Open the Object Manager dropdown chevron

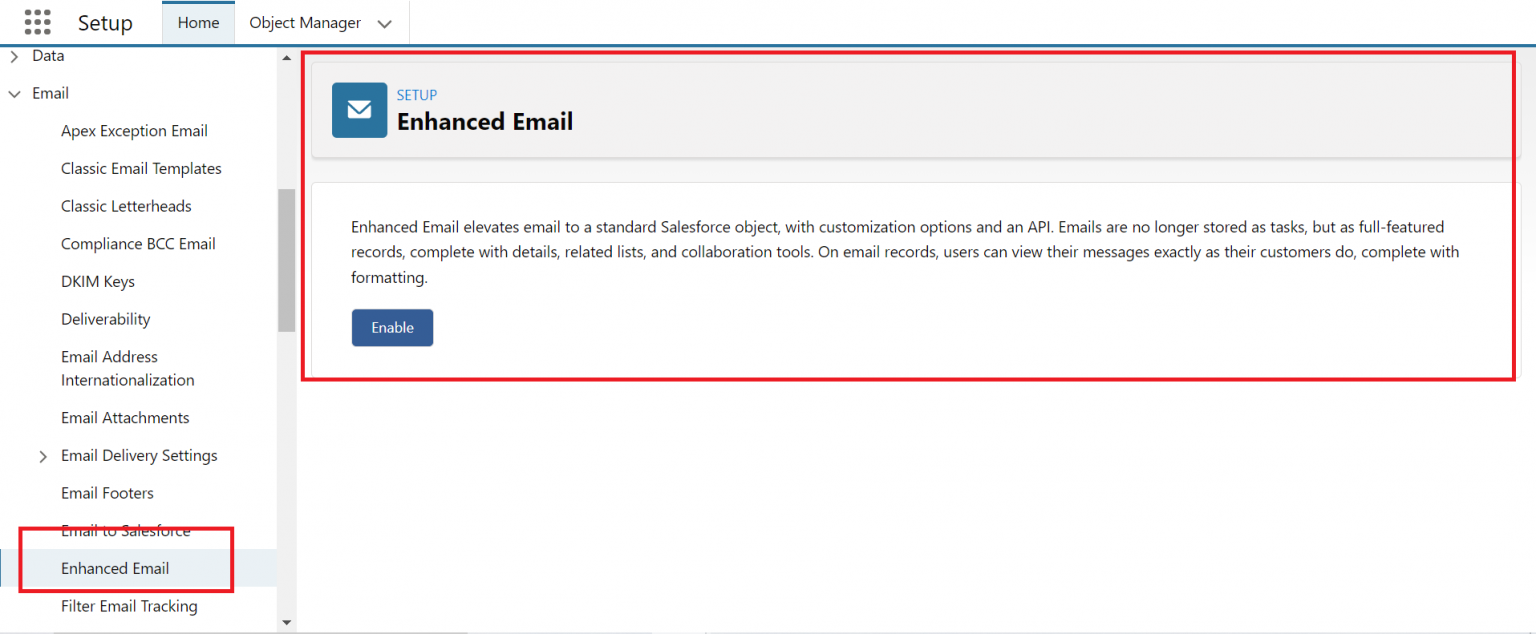[x=385, y=22]
